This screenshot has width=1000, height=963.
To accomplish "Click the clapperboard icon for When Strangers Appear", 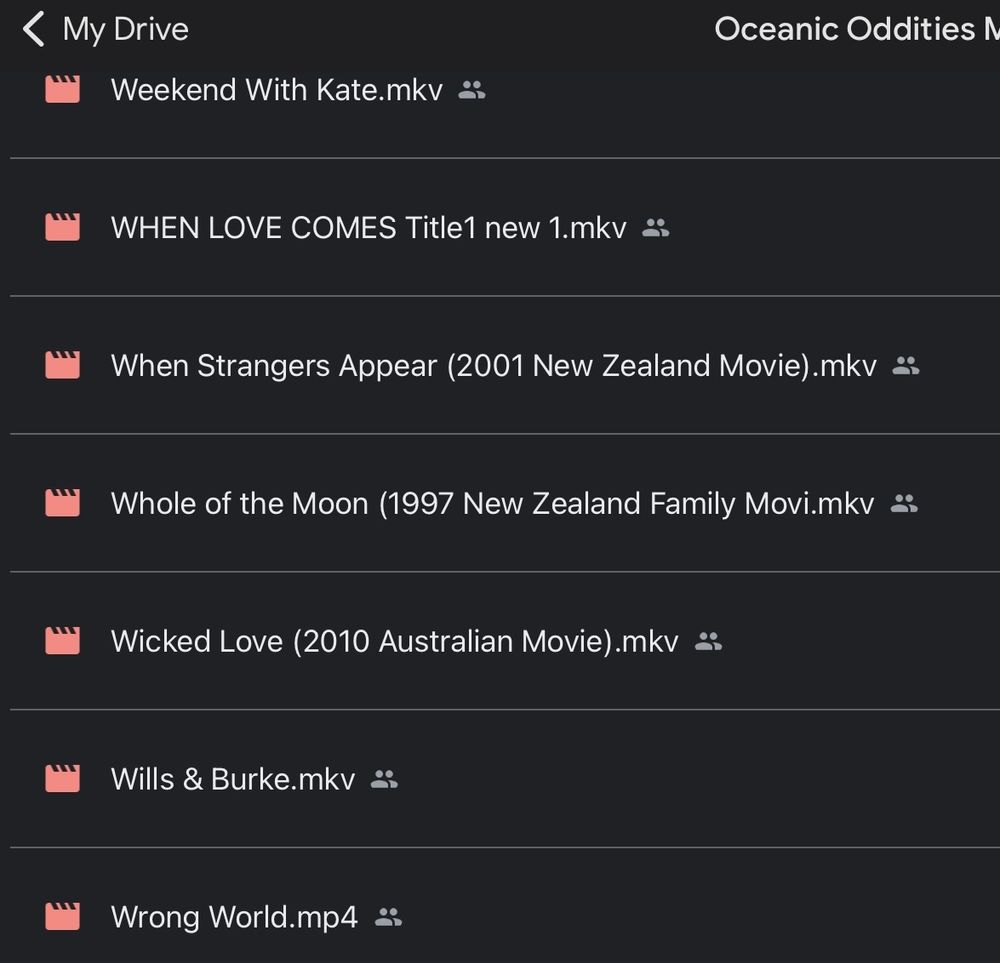I will pyautogui.click(x=62, y=365).
